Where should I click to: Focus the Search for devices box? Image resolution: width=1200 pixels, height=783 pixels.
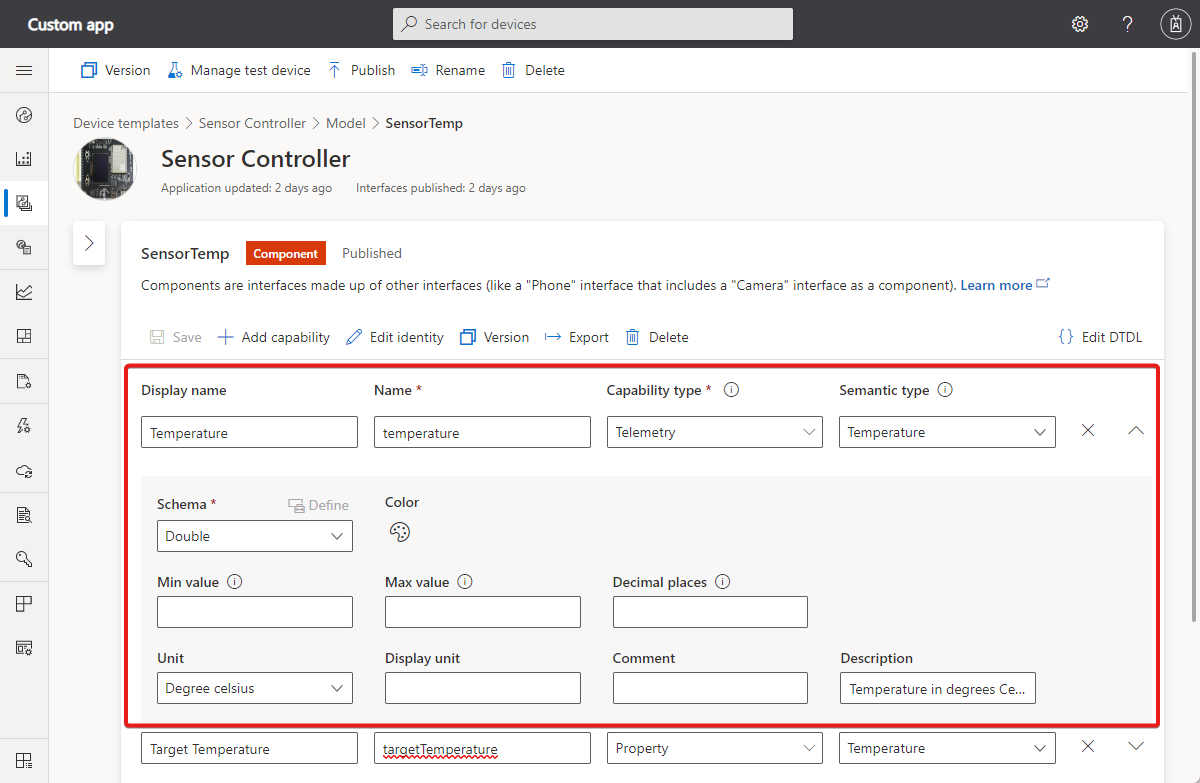coord(593,24)
